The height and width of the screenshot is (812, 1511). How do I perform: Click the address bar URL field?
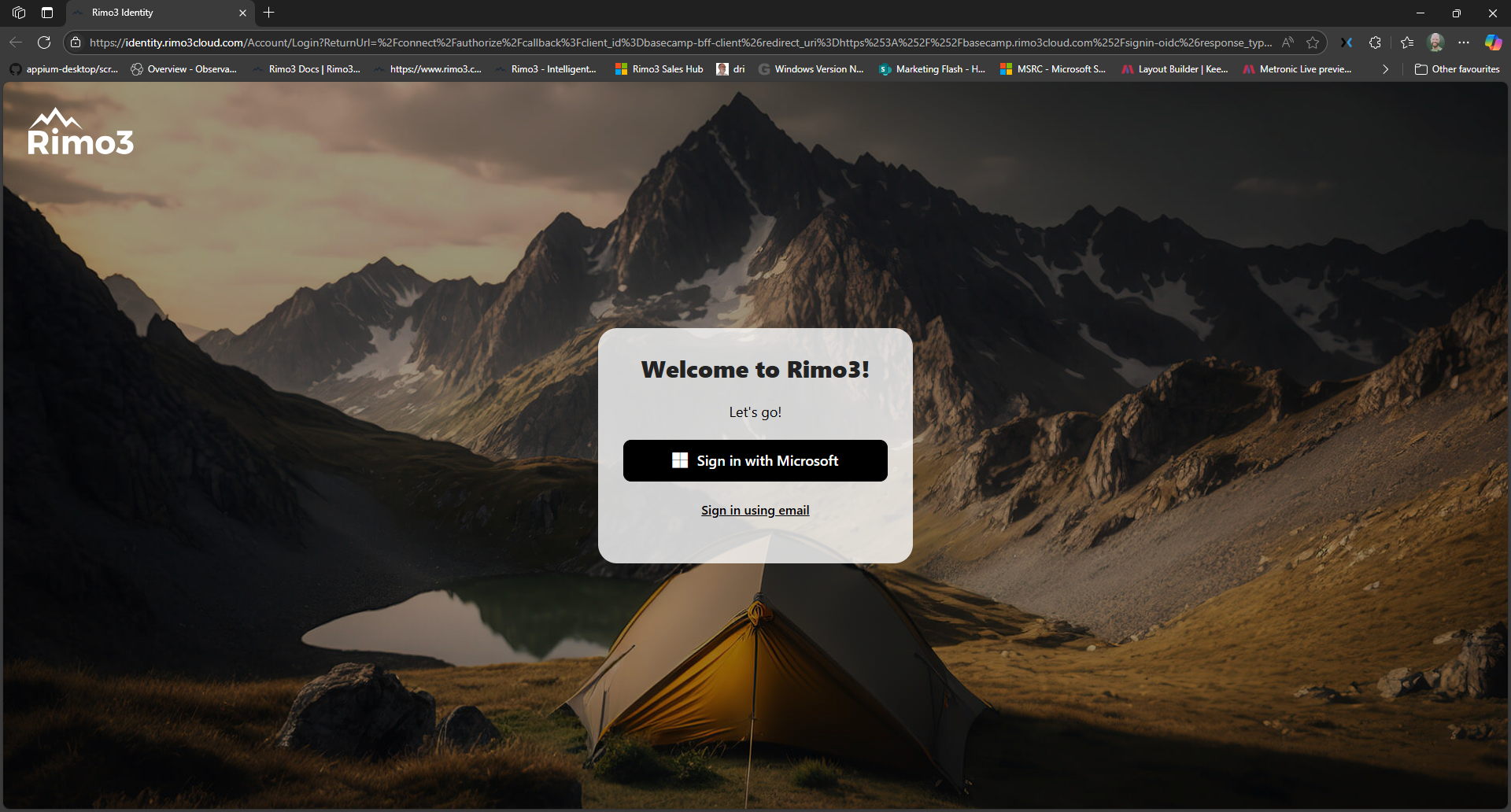tap(677, 42)
